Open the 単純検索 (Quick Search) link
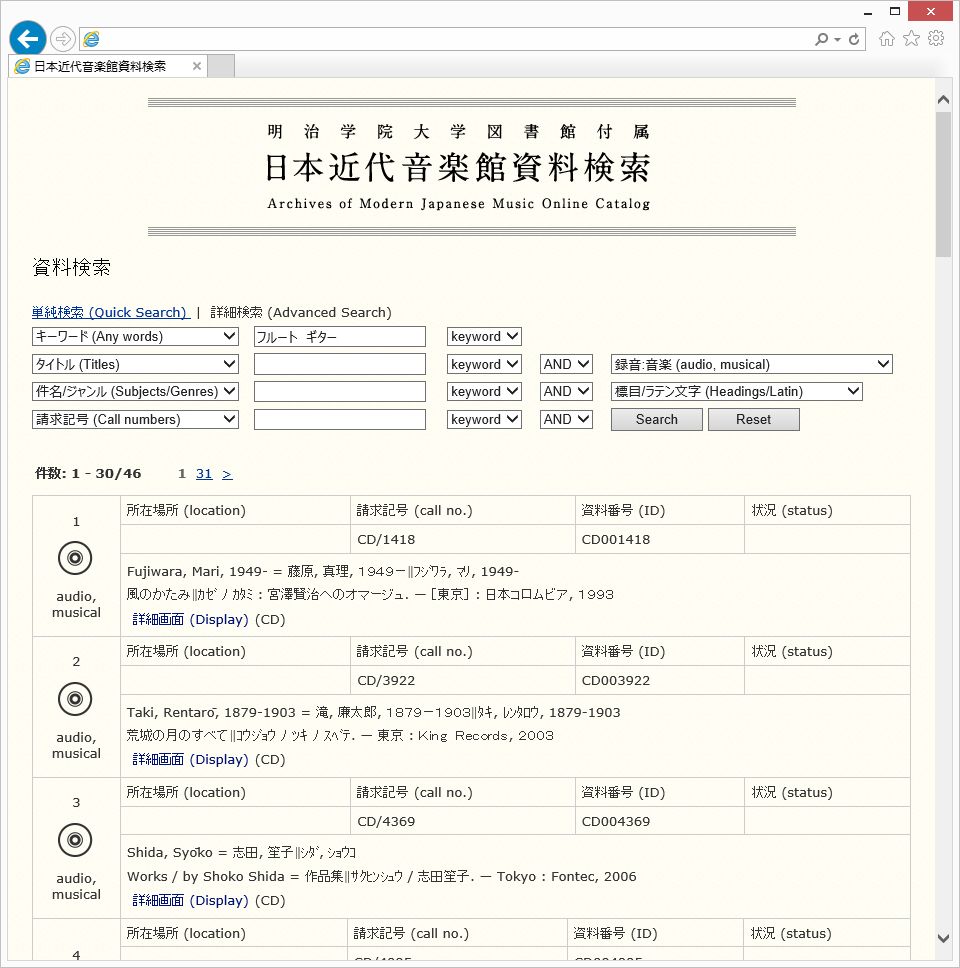This screenshot has height=968, width=960. (110, 312)
